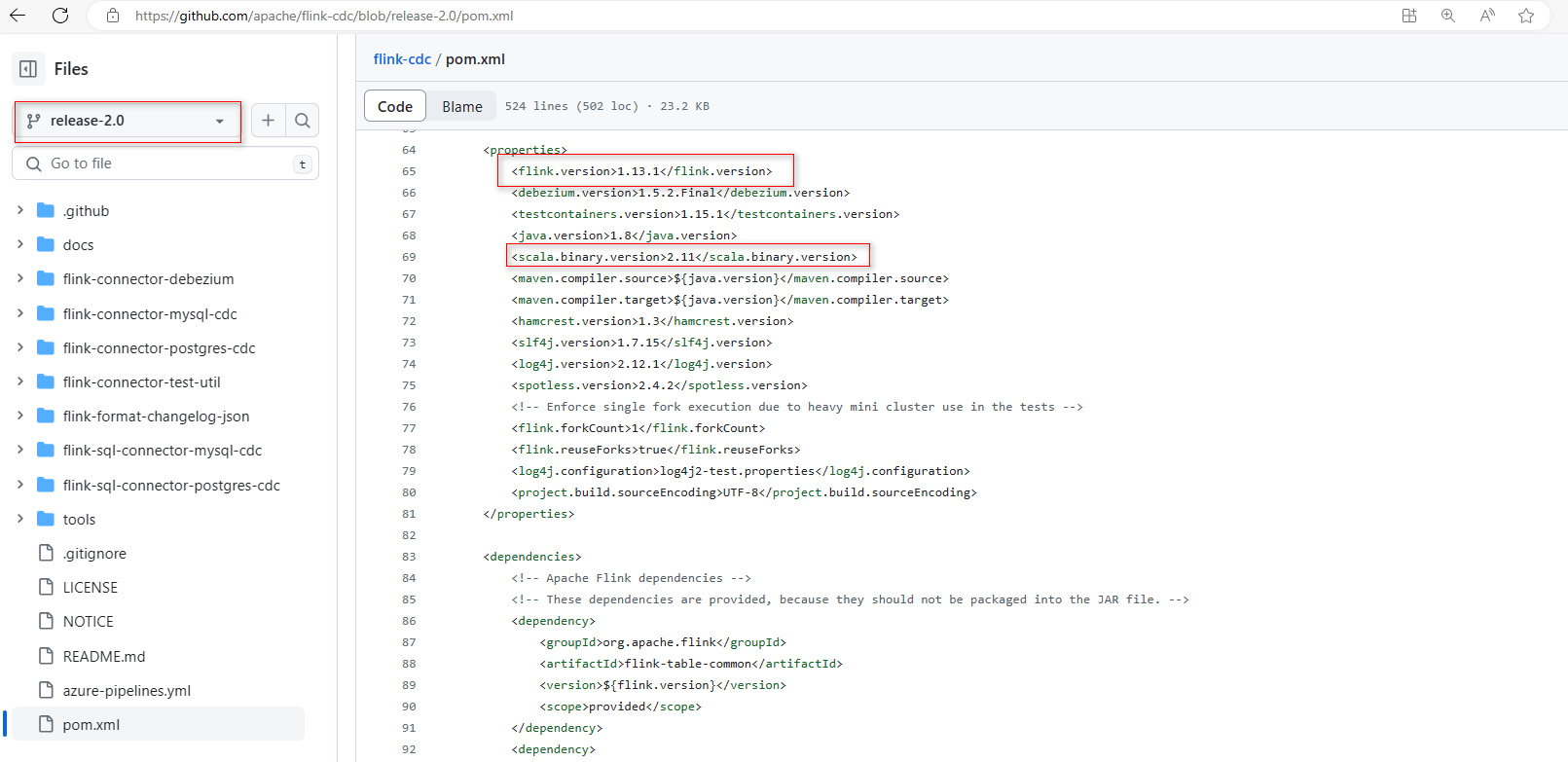
Task: Open the .github folder
Action: tap(86, 211)
